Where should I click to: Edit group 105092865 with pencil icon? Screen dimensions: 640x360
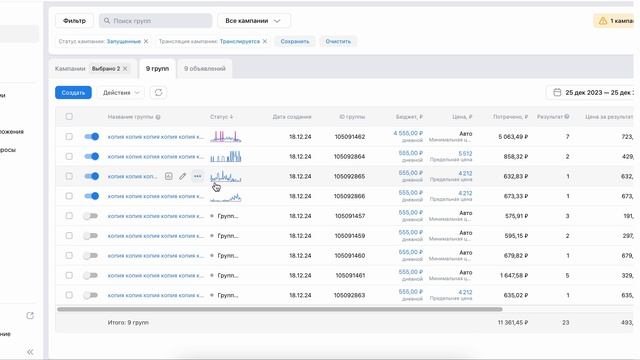click(182, 176)
